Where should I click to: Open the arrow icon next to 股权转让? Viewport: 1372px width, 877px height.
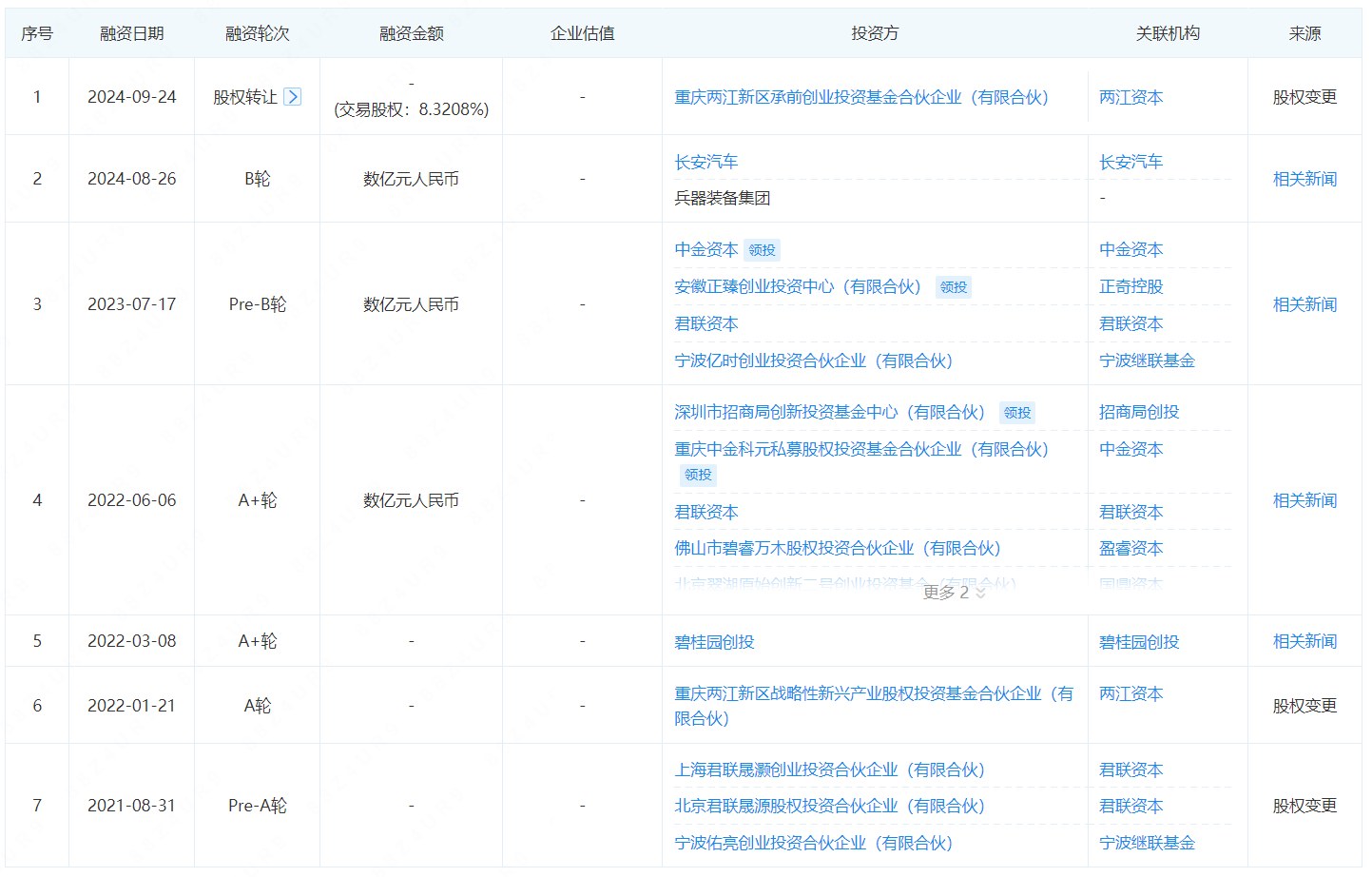pos(293,96)
